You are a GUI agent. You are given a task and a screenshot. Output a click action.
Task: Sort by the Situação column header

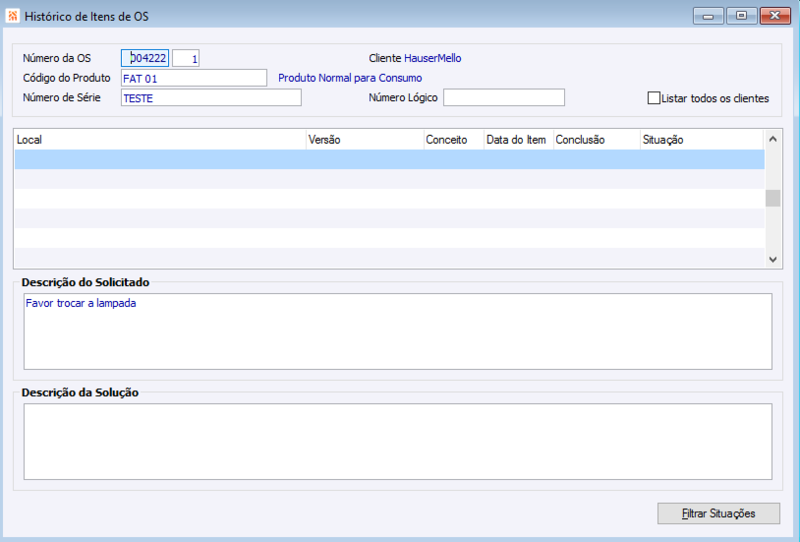(x=702, y=140)
